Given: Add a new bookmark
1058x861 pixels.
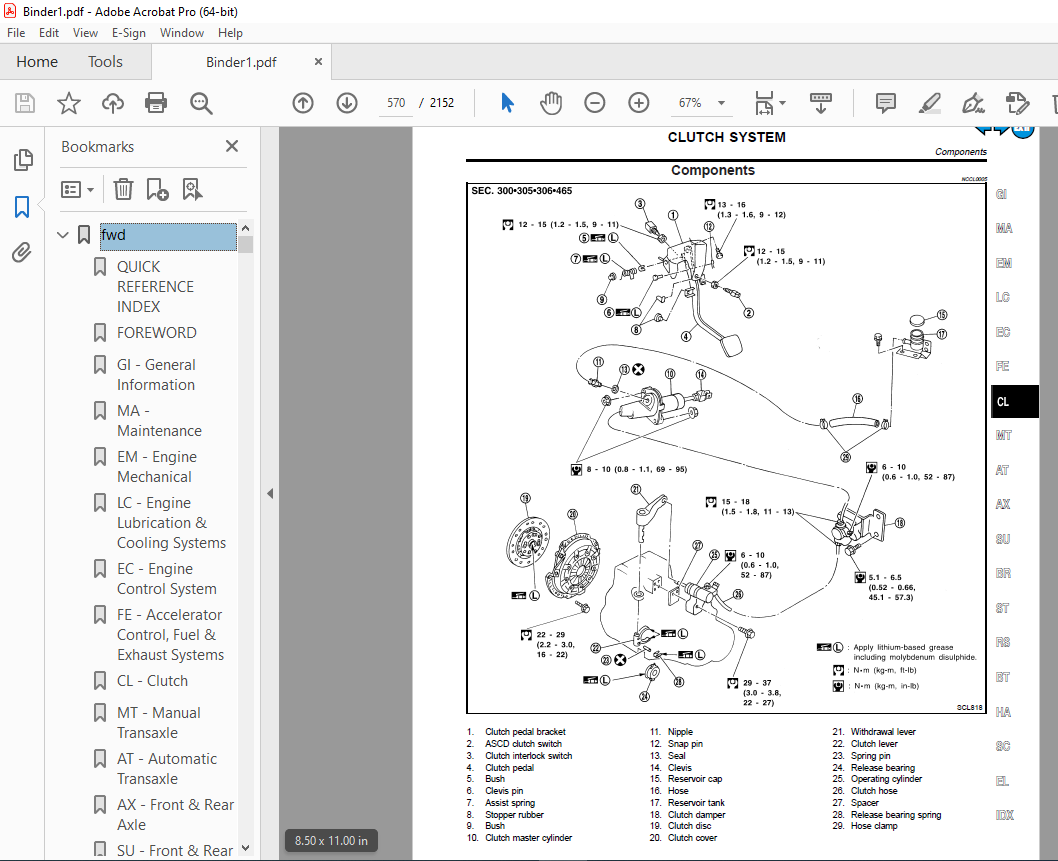Looking at the screenshot, I should (x=157, y=190).
